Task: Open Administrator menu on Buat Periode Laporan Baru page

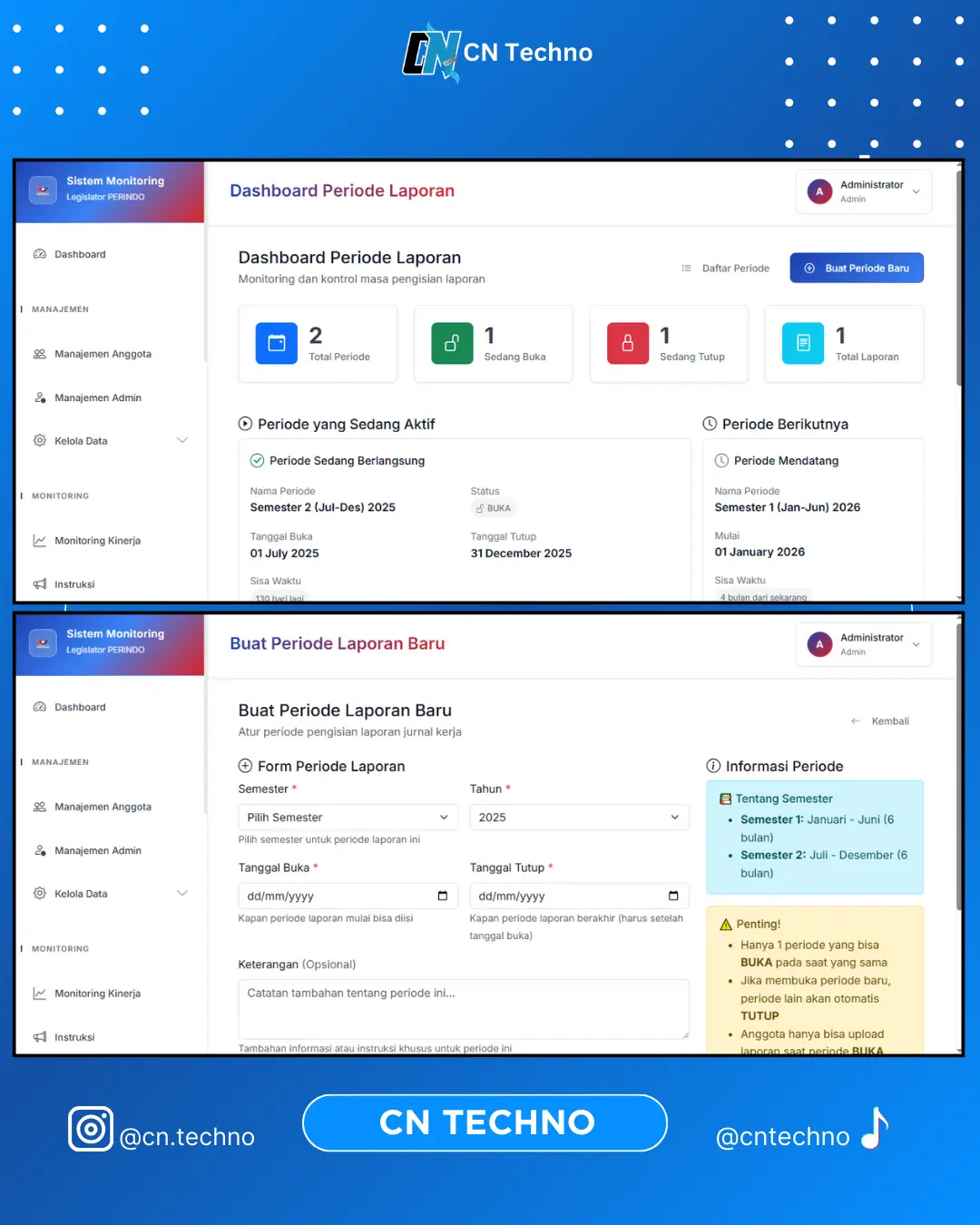Action: (864, 644)
